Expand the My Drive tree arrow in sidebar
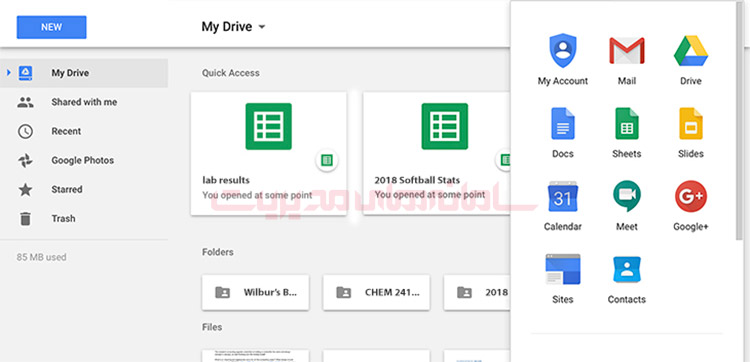This screenshot has width=750, height=362. [x=9, y=73]
